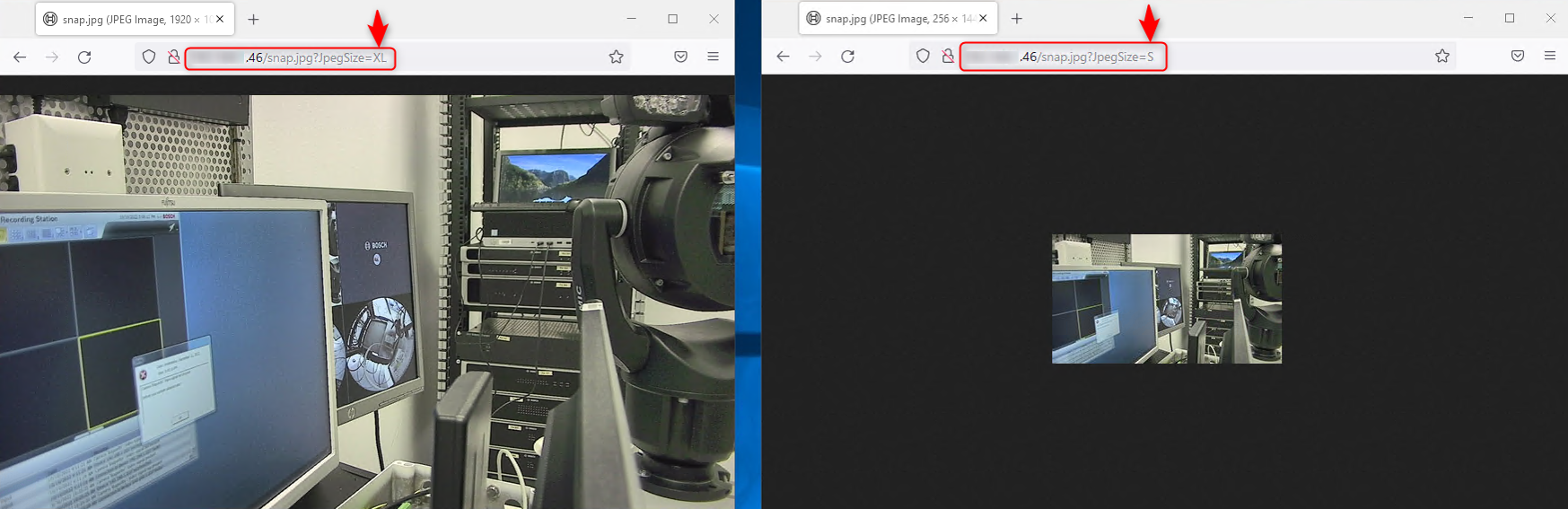Open the hamburger menu in XL window
1568x509 pixels.
(x=713, y=57)
